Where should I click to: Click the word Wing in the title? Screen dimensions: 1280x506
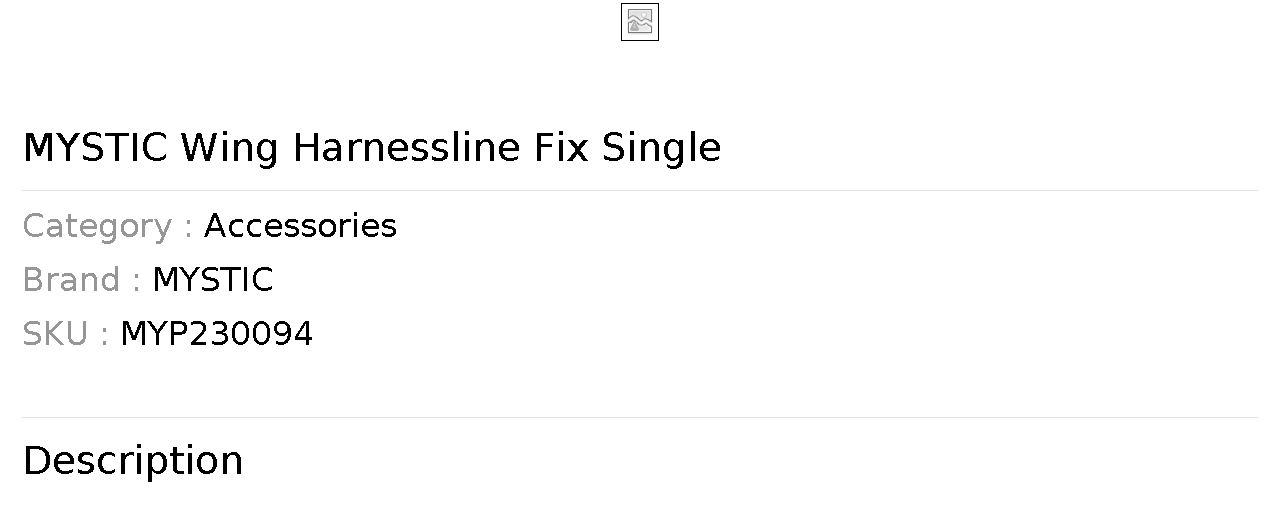(229, 148)
